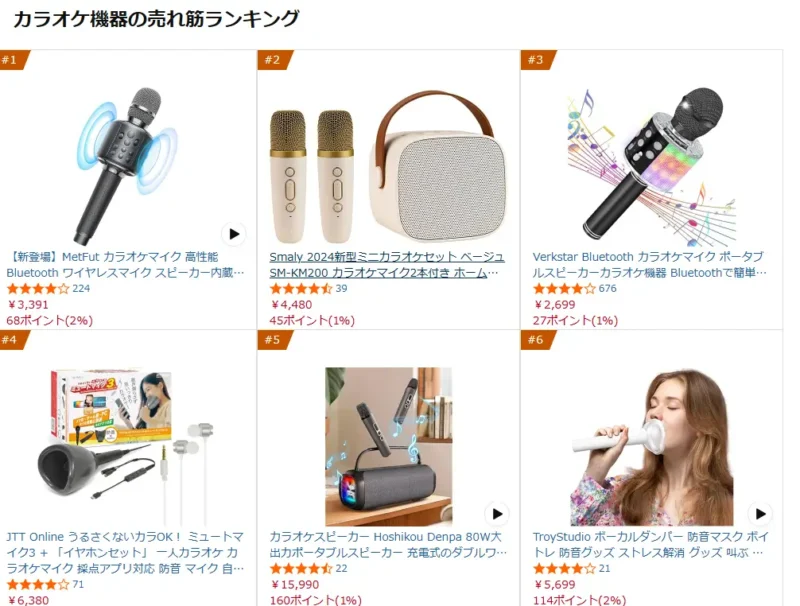Play video for TroyStudio vocal damper

click(x=760, y=514)
